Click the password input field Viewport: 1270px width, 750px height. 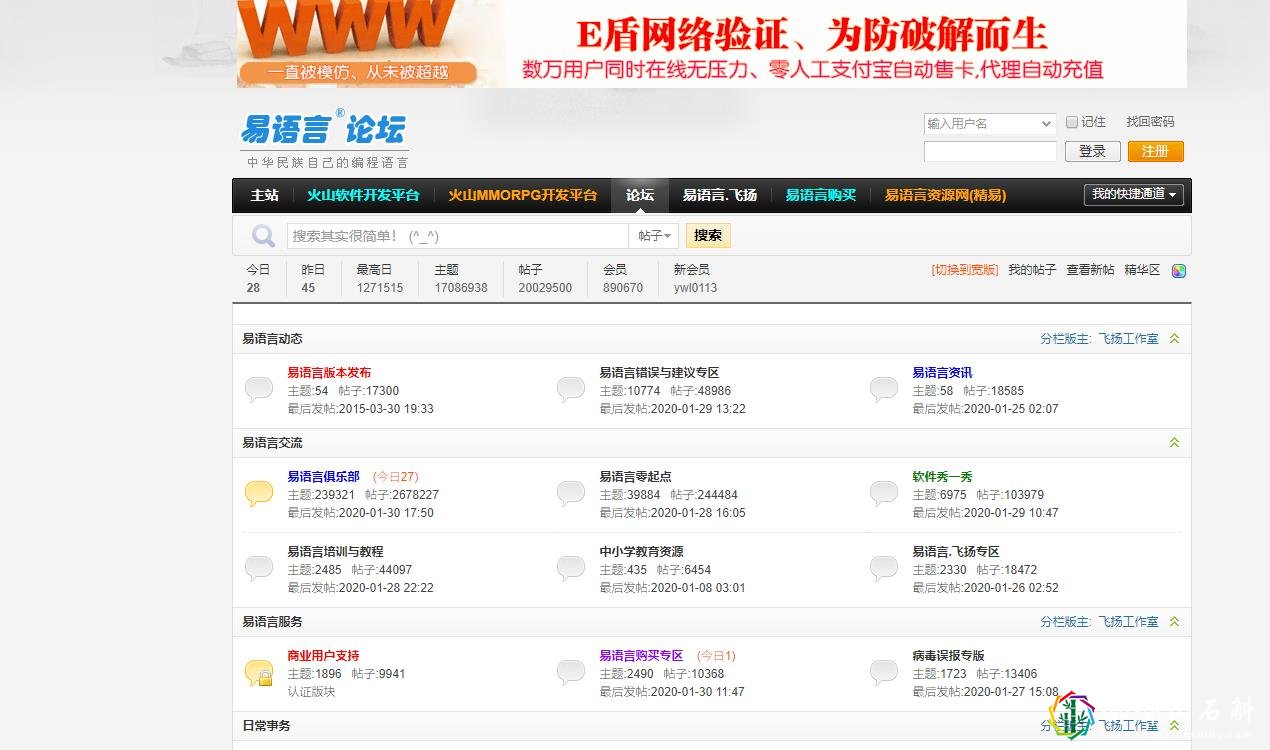click(x=990, y=151)
